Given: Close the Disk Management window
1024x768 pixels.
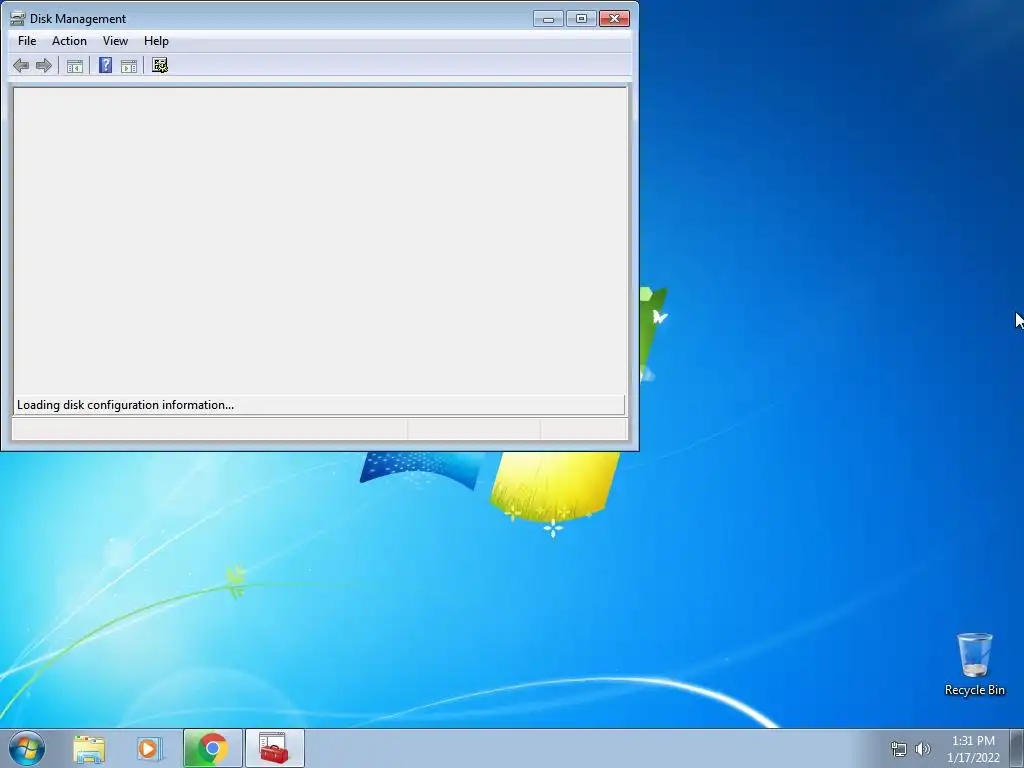Looking at the screenshot, I should coord(615,18).
